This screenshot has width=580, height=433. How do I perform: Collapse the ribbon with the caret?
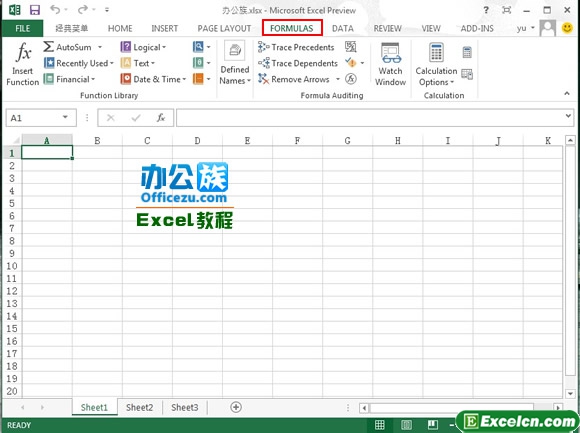[x=567, y=94]
